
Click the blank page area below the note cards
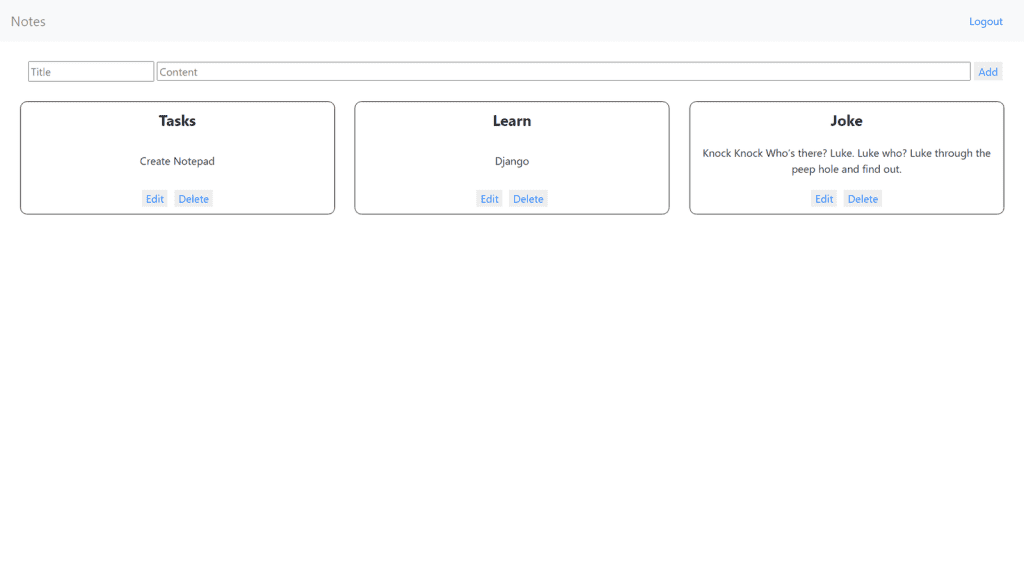tap(512, 400)
